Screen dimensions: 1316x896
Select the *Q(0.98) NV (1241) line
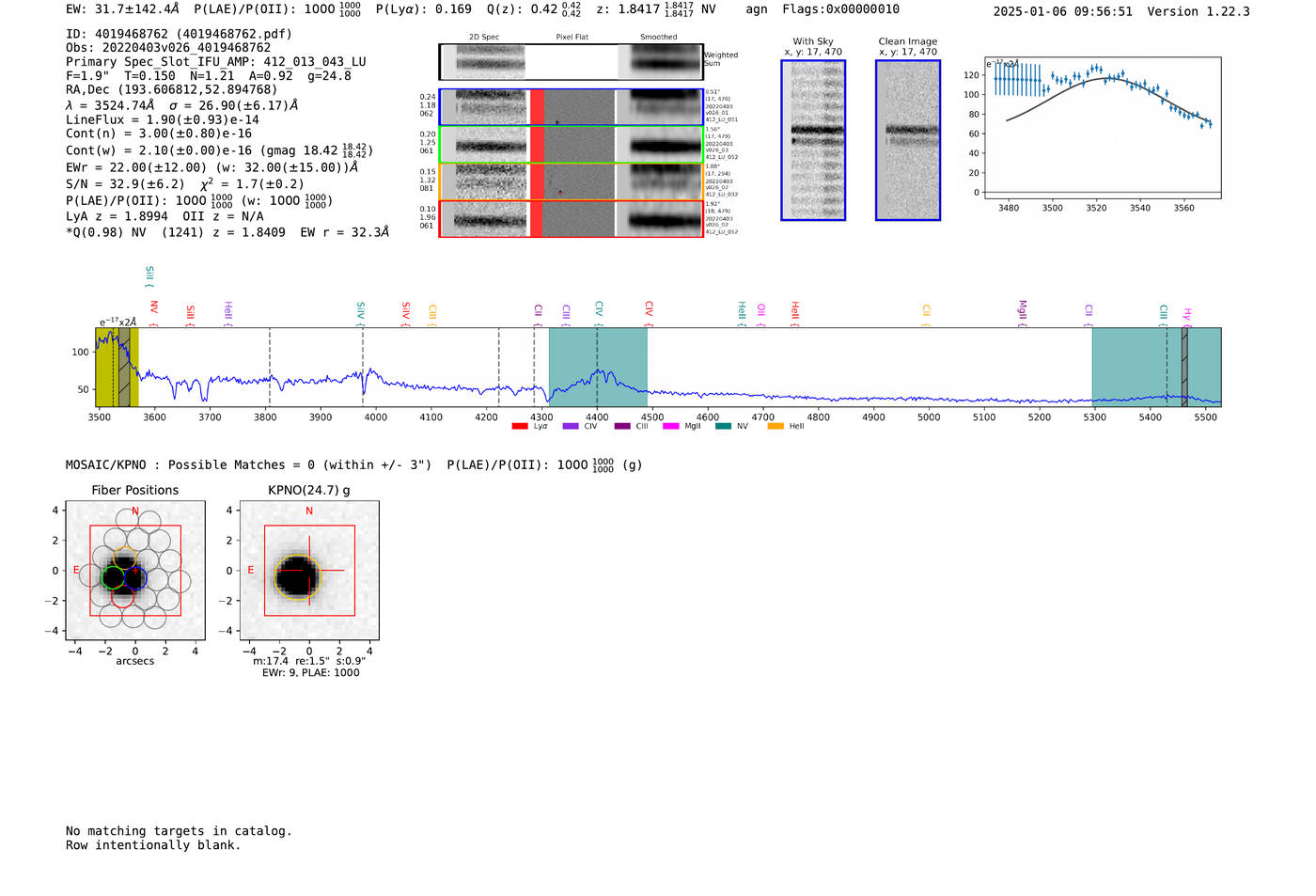(x=227, y=232)
